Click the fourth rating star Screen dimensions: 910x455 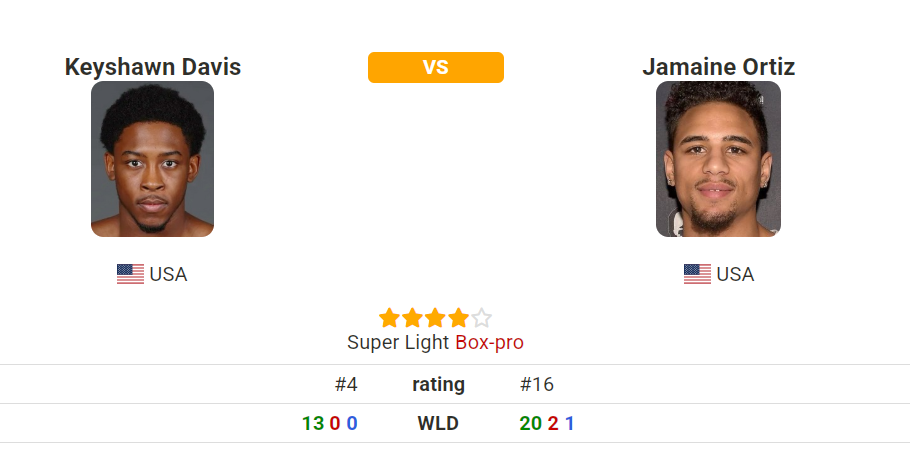[458, 319]
